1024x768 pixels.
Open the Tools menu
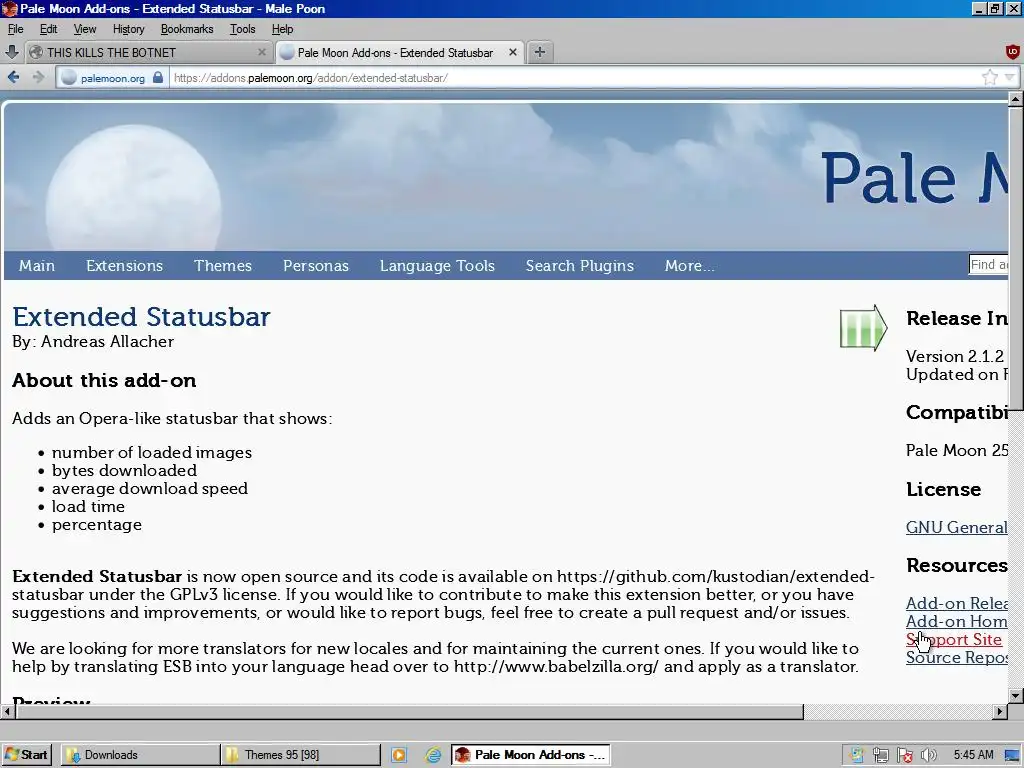click(242, 29)
